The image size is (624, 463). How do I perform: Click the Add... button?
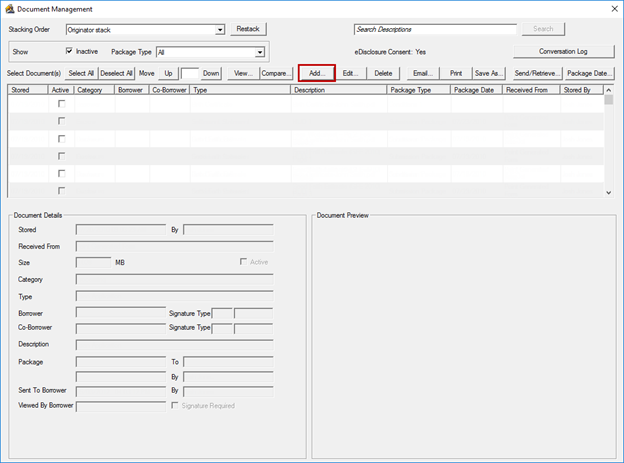coord(317,73)
